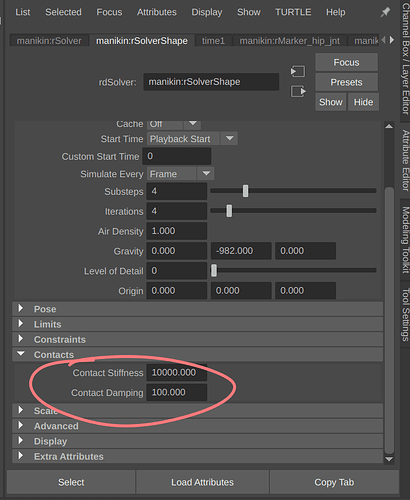Click the Contact Stiffness input field
The height and width of the screenshot is (500, 410).
(x=177, y=372)
